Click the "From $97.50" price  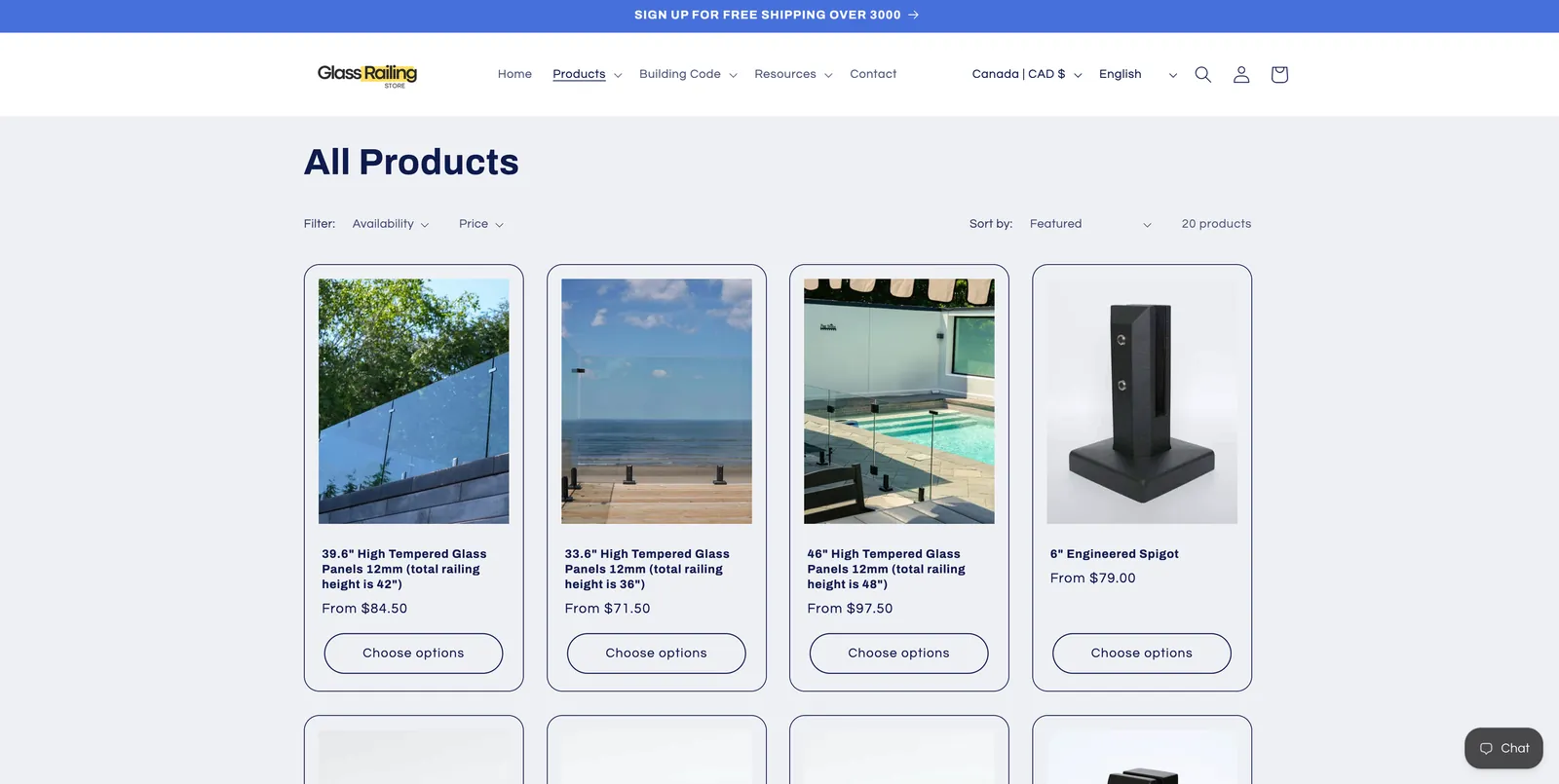click(x=850, y=609)
